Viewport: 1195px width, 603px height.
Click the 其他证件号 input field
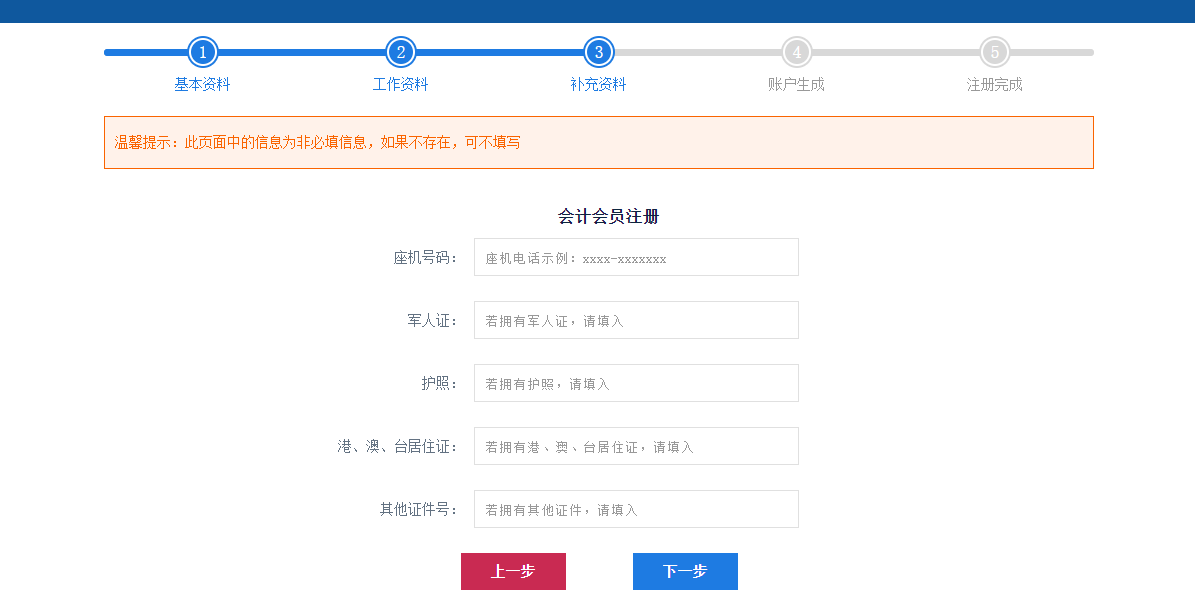point(636,509)
